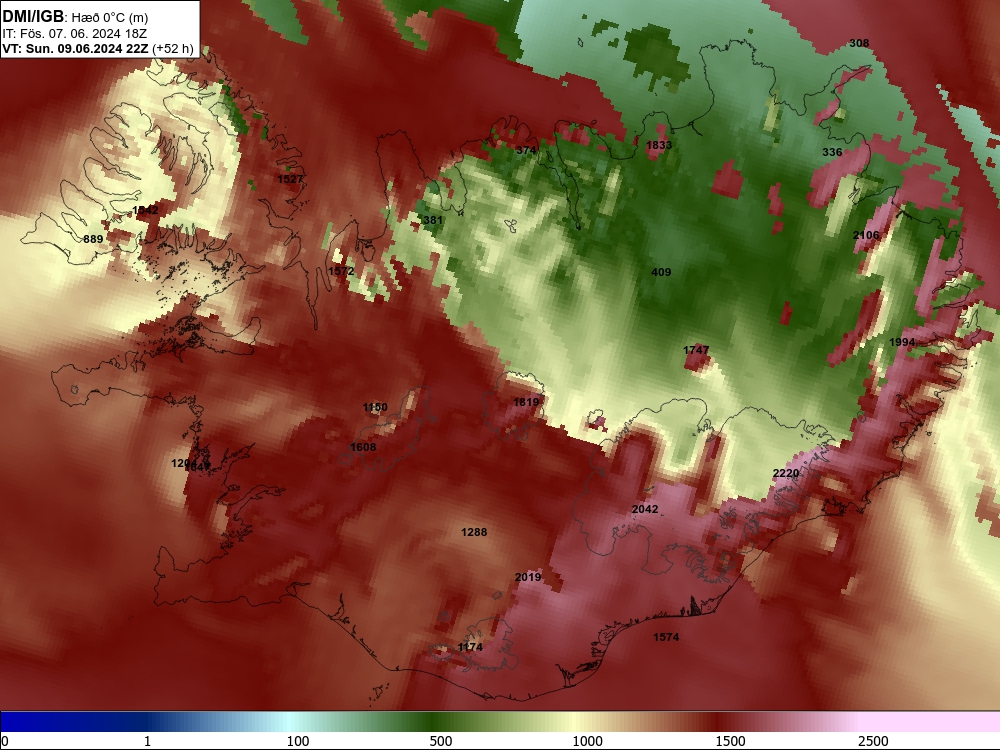Click the '(+52 h)' forecast offset text
The height and width of the screenshot is (750, 1000).
pos(172,48)
